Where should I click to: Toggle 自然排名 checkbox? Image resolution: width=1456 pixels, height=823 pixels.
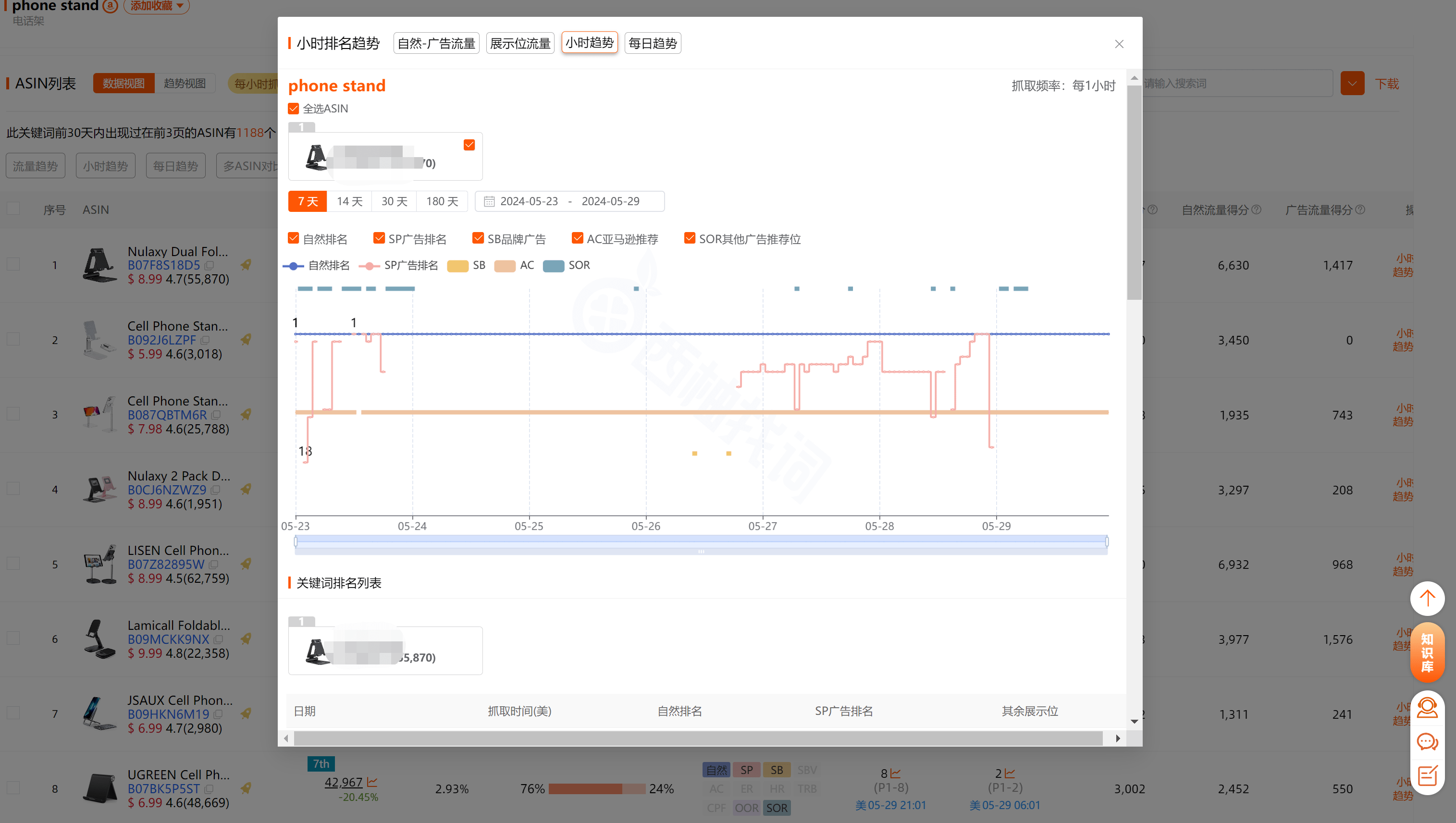pos(293,238)
